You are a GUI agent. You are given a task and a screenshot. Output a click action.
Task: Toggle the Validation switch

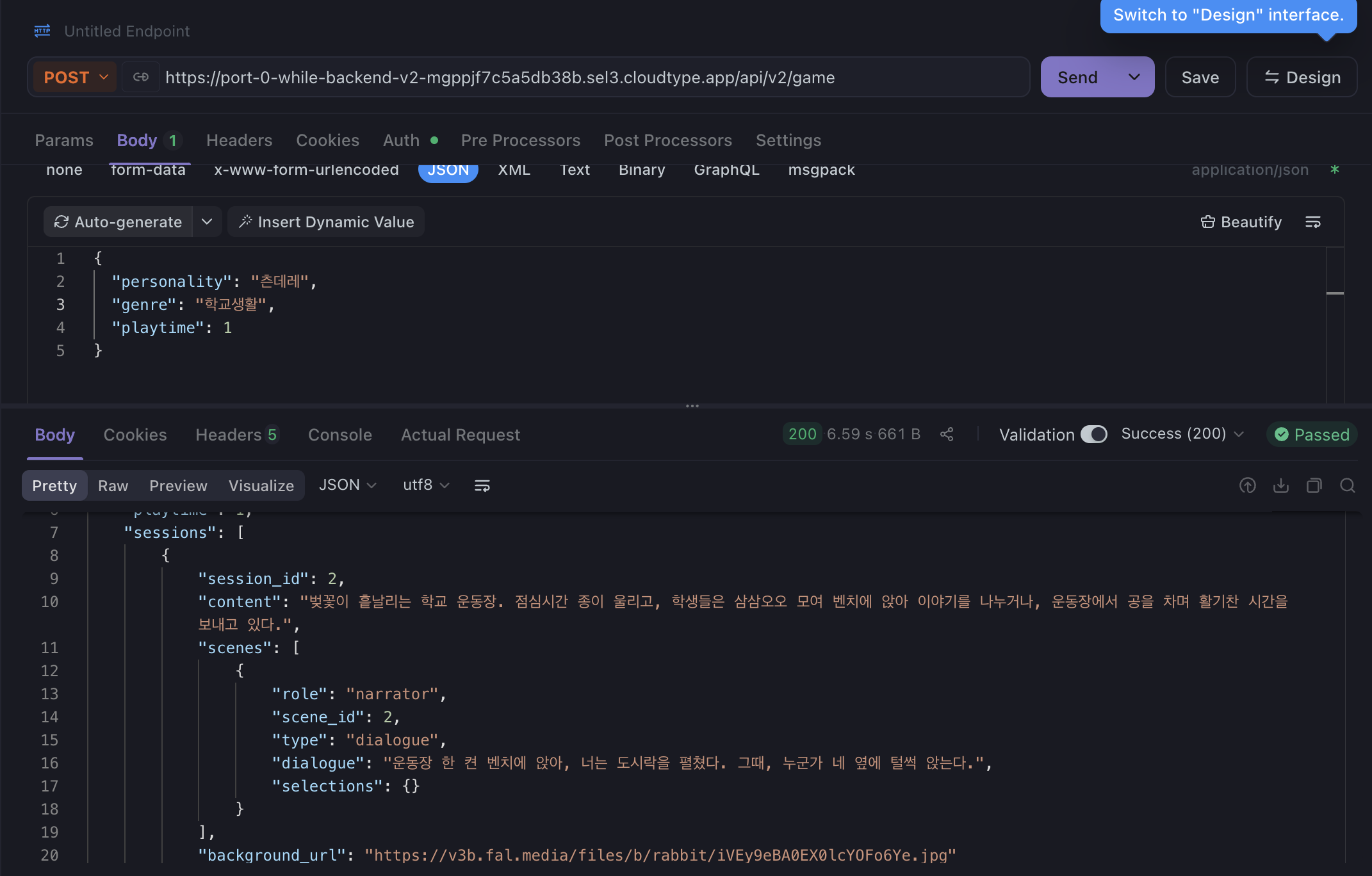(x=1094, y=434)
